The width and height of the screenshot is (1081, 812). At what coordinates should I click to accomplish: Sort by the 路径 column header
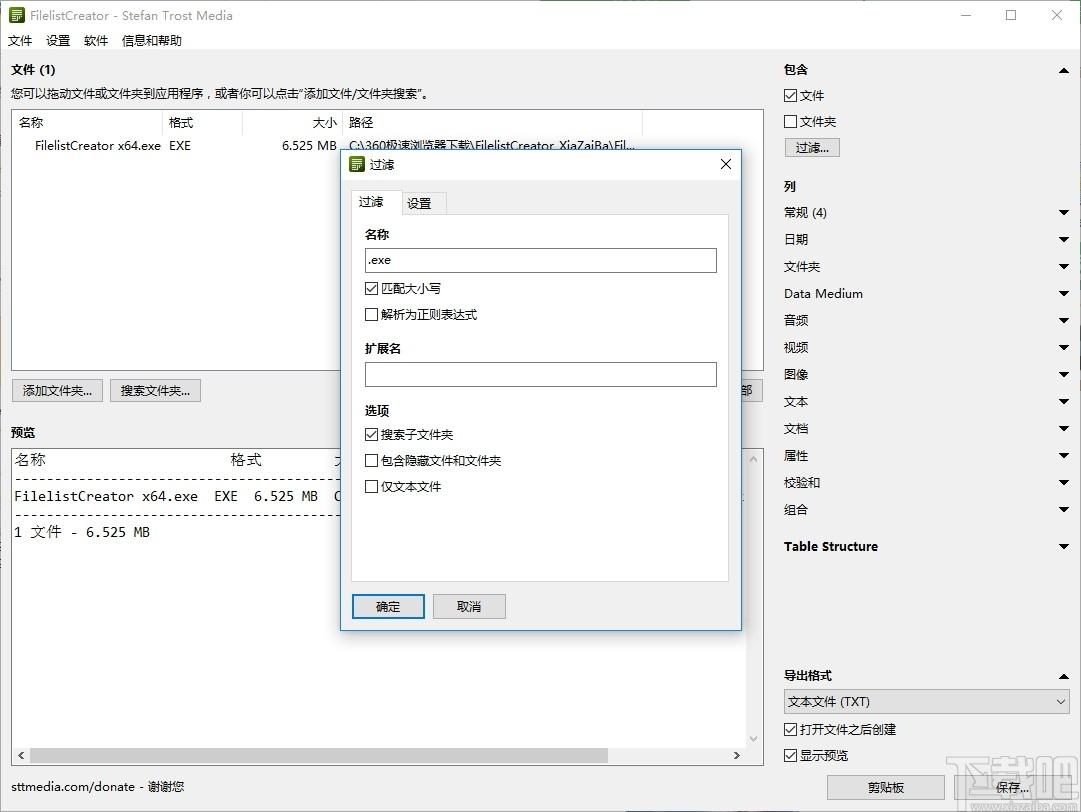492,123
